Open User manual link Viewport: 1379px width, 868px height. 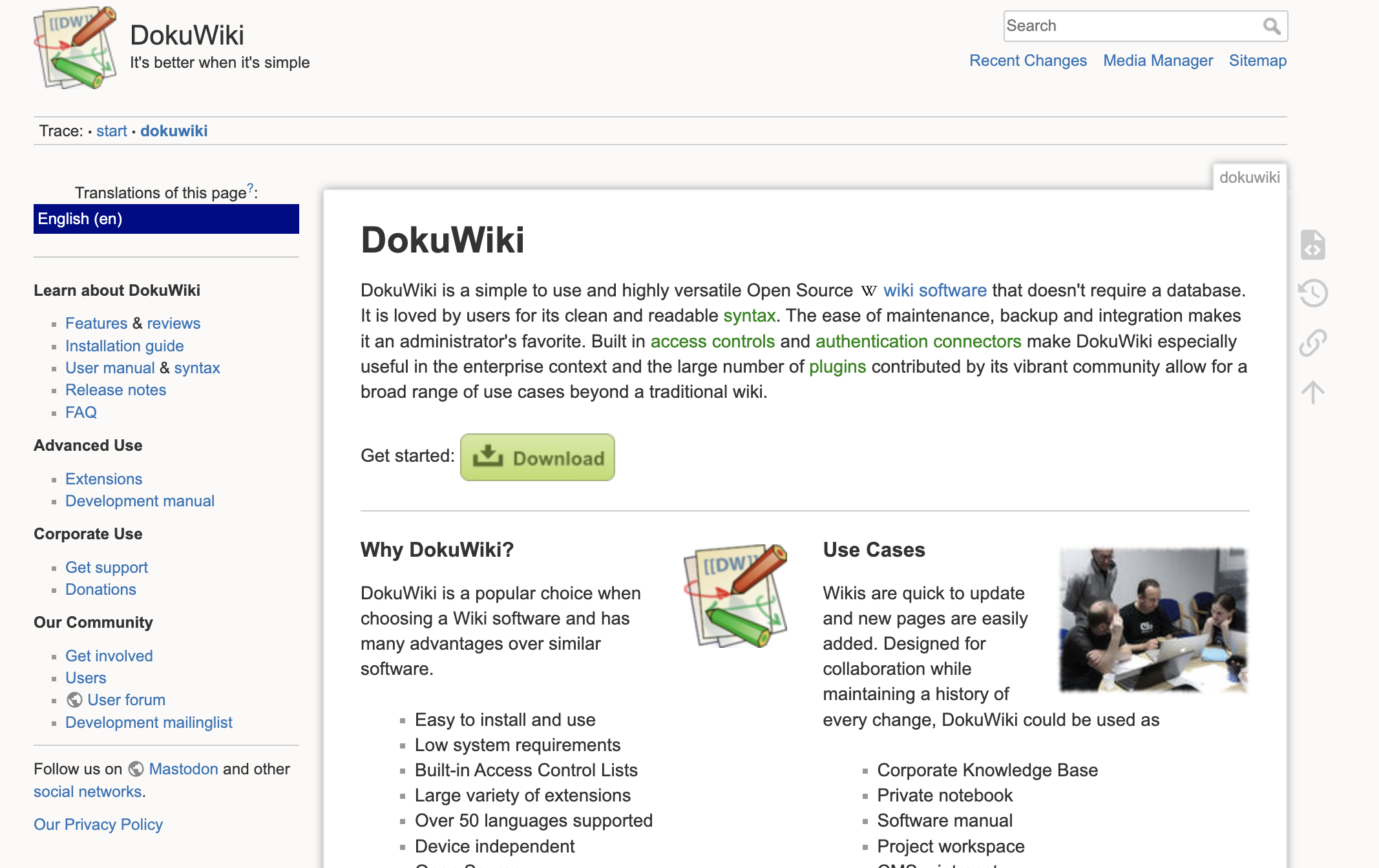click(110, 368)
